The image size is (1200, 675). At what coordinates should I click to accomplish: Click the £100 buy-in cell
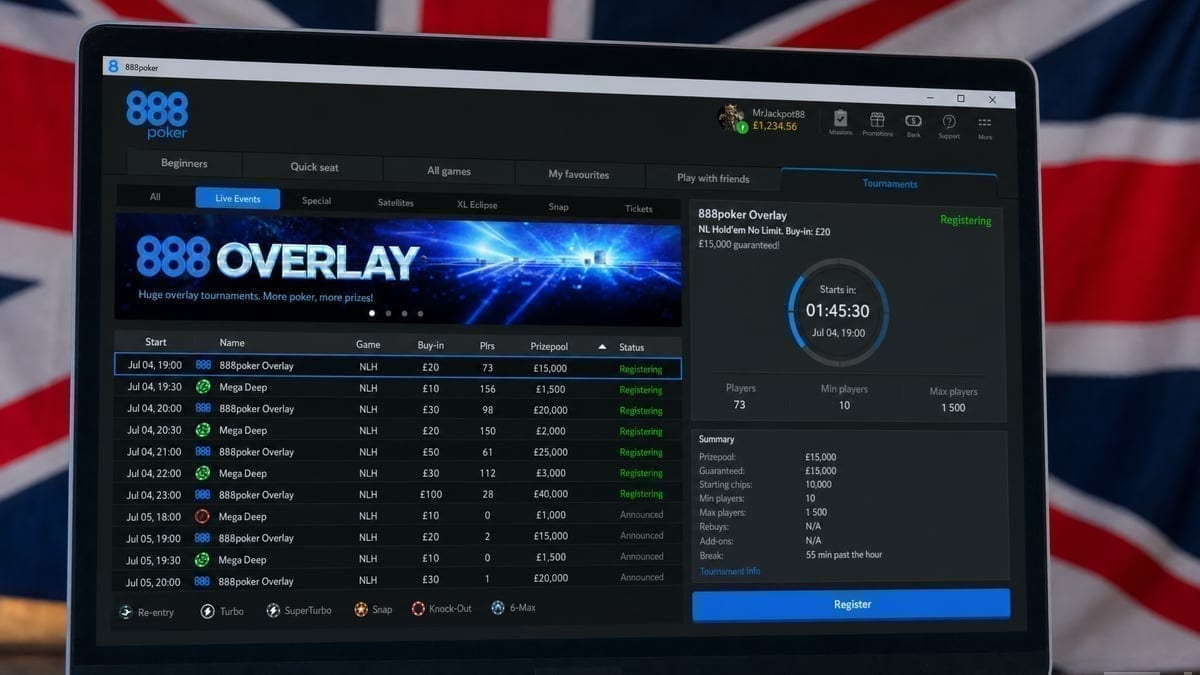[431, 494]
